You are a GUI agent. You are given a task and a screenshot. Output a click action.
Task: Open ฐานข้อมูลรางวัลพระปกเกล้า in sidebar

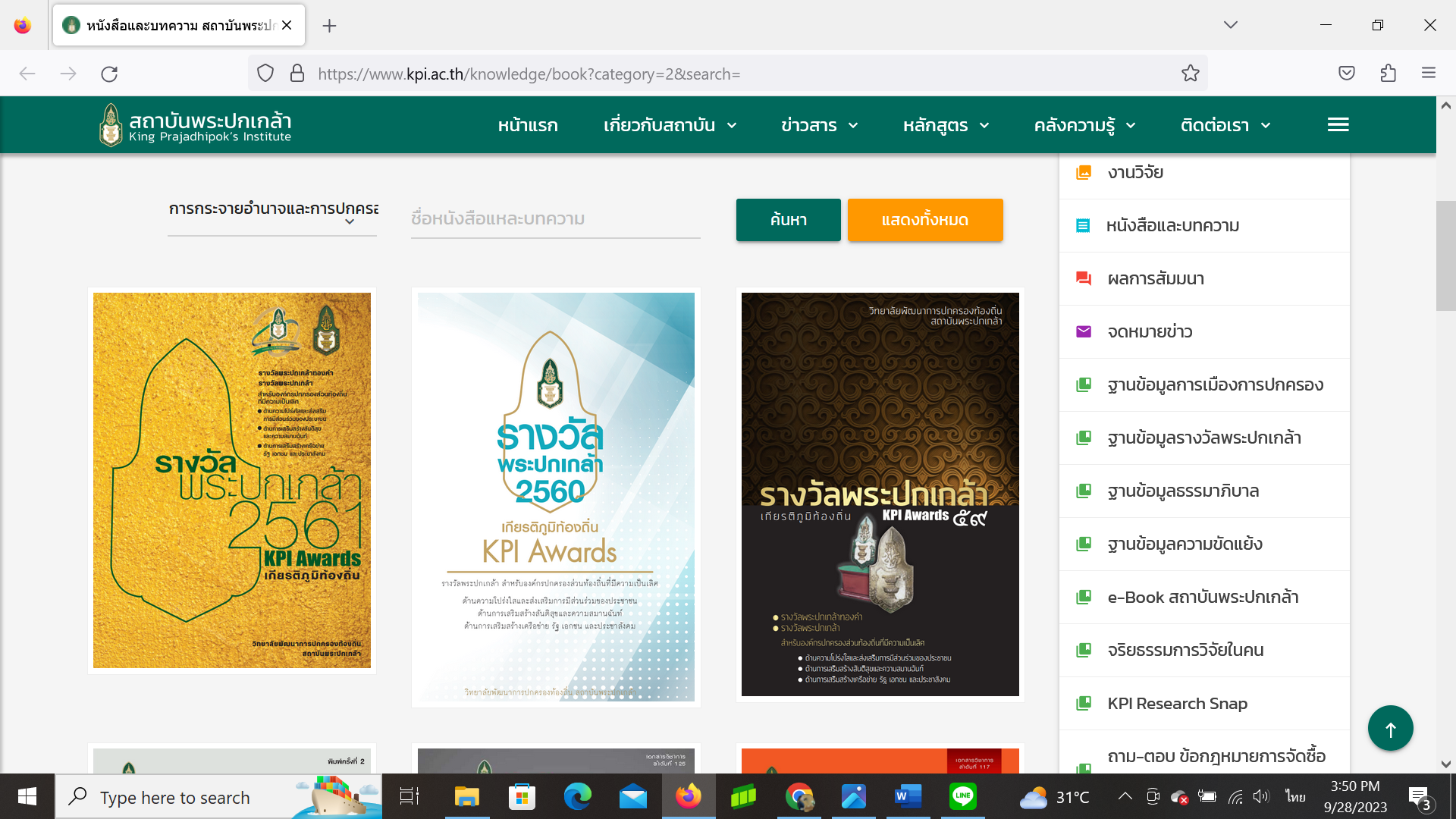[1204, 438]
